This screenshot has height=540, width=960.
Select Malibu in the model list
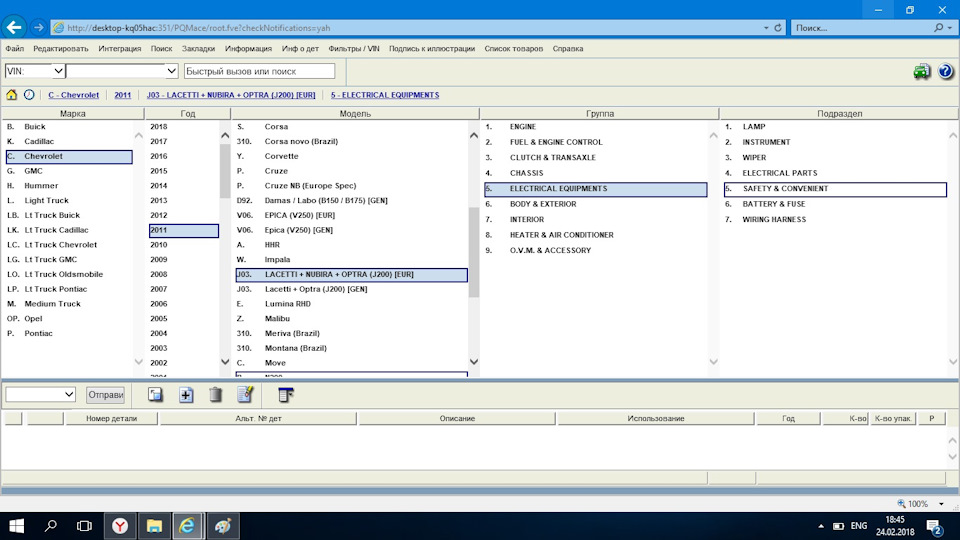351,318
